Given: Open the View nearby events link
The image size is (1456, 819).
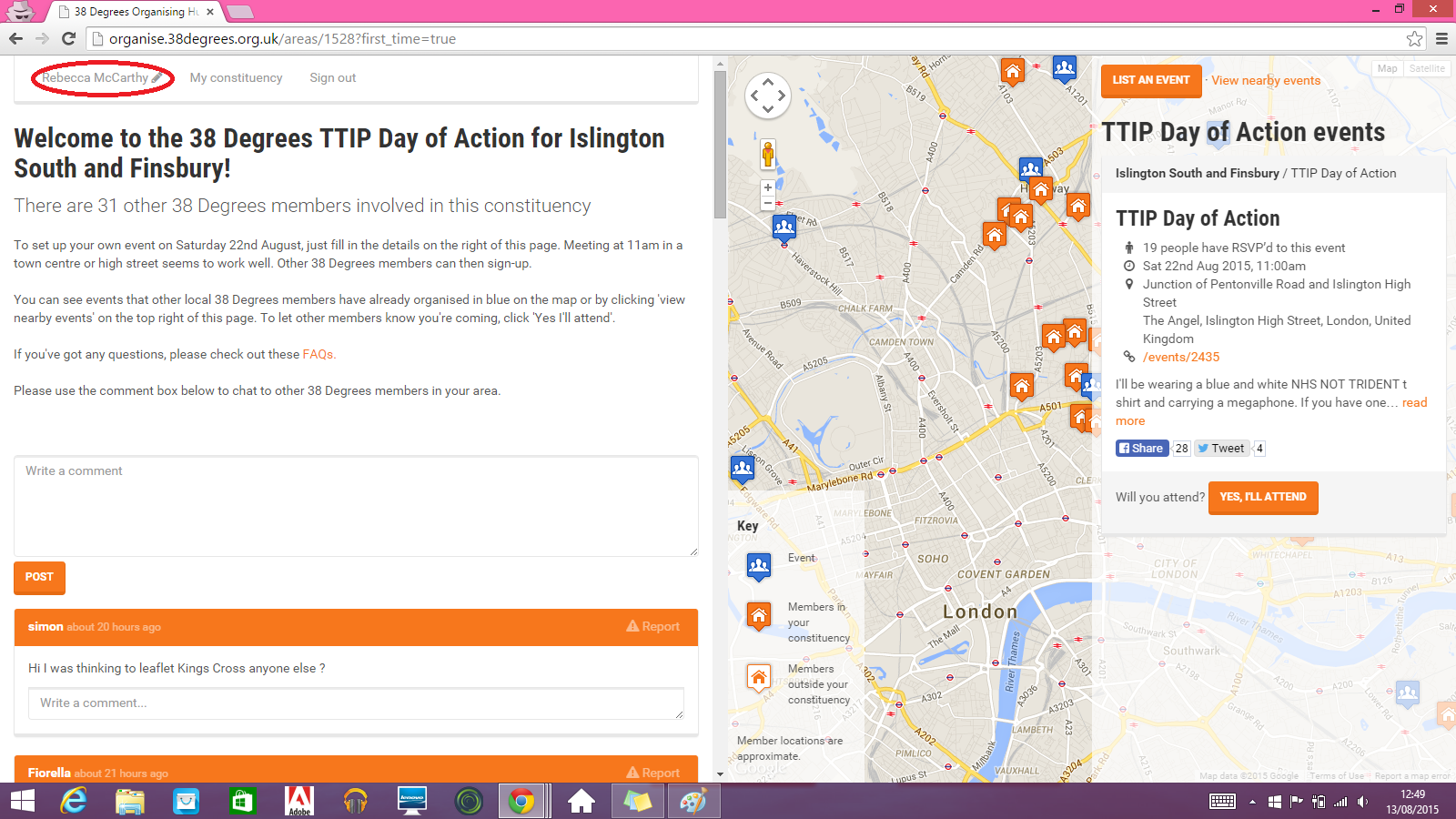Looking at the screenshot, I should (1265, 80).
